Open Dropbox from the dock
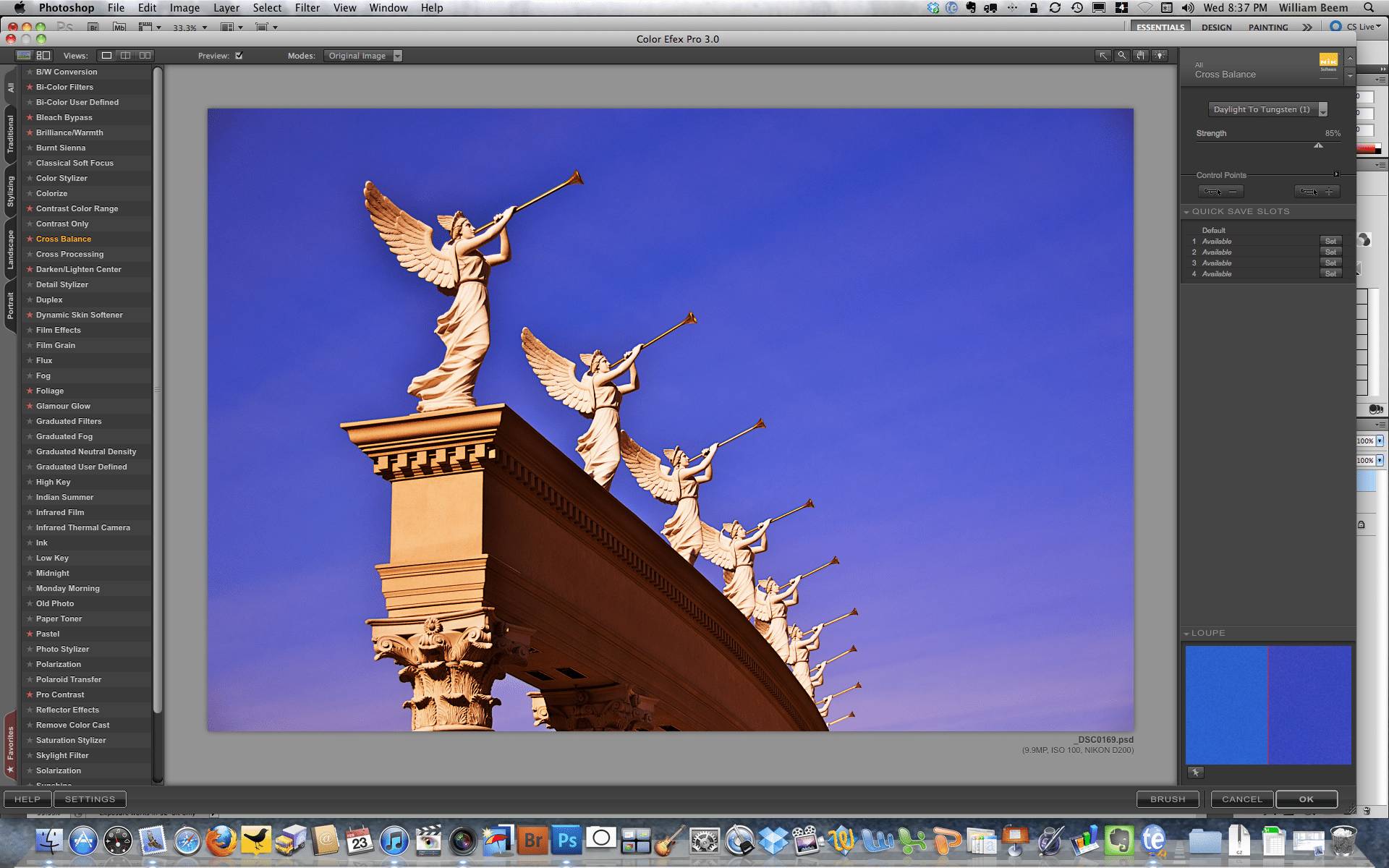Image resolution: width=1389 pixels, height=868 pixels. coord(773,841)
